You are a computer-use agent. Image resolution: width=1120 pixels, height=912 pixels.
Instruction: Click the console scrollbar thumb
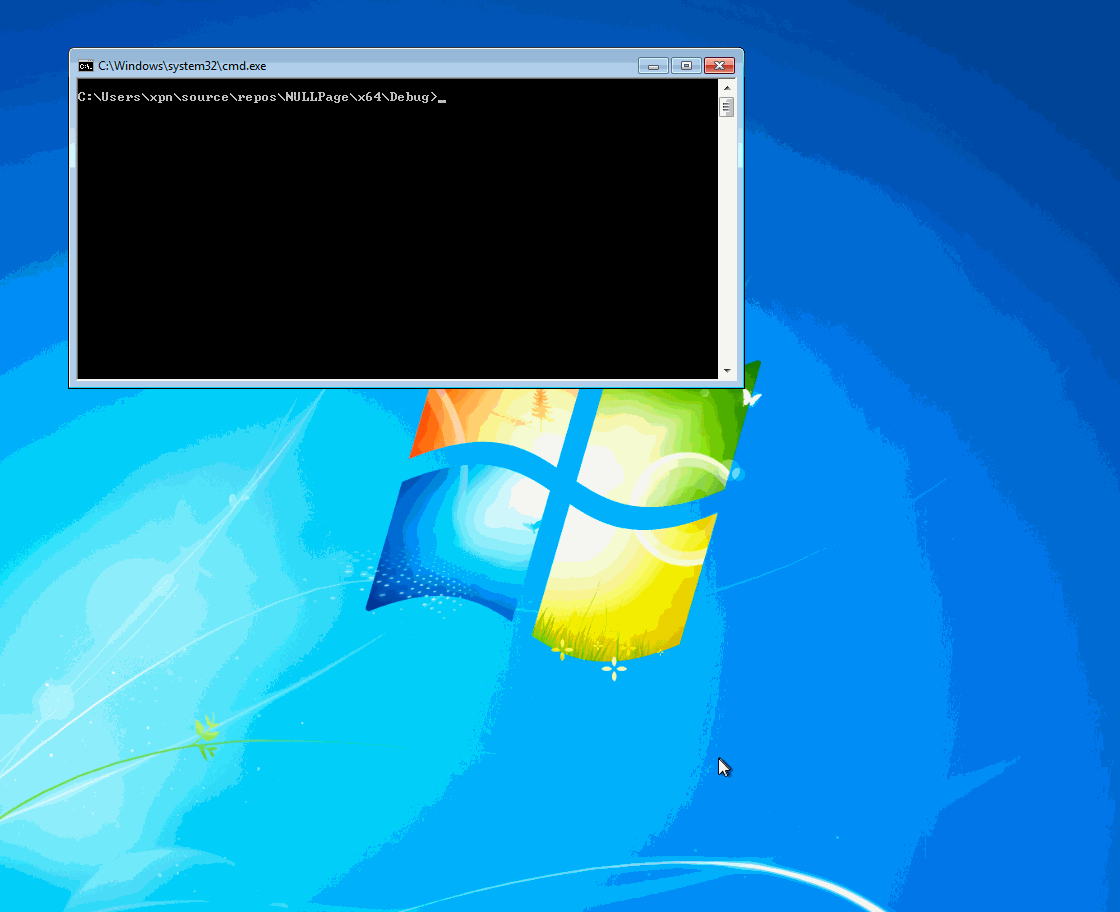pos(727,106)
